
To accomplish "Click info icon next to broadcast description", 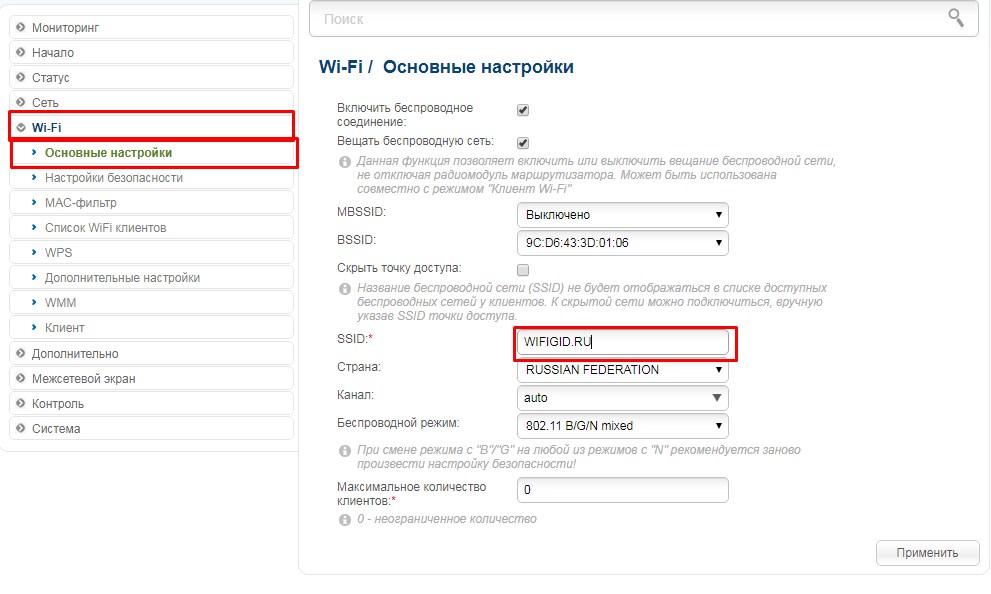I will (345, 162).
